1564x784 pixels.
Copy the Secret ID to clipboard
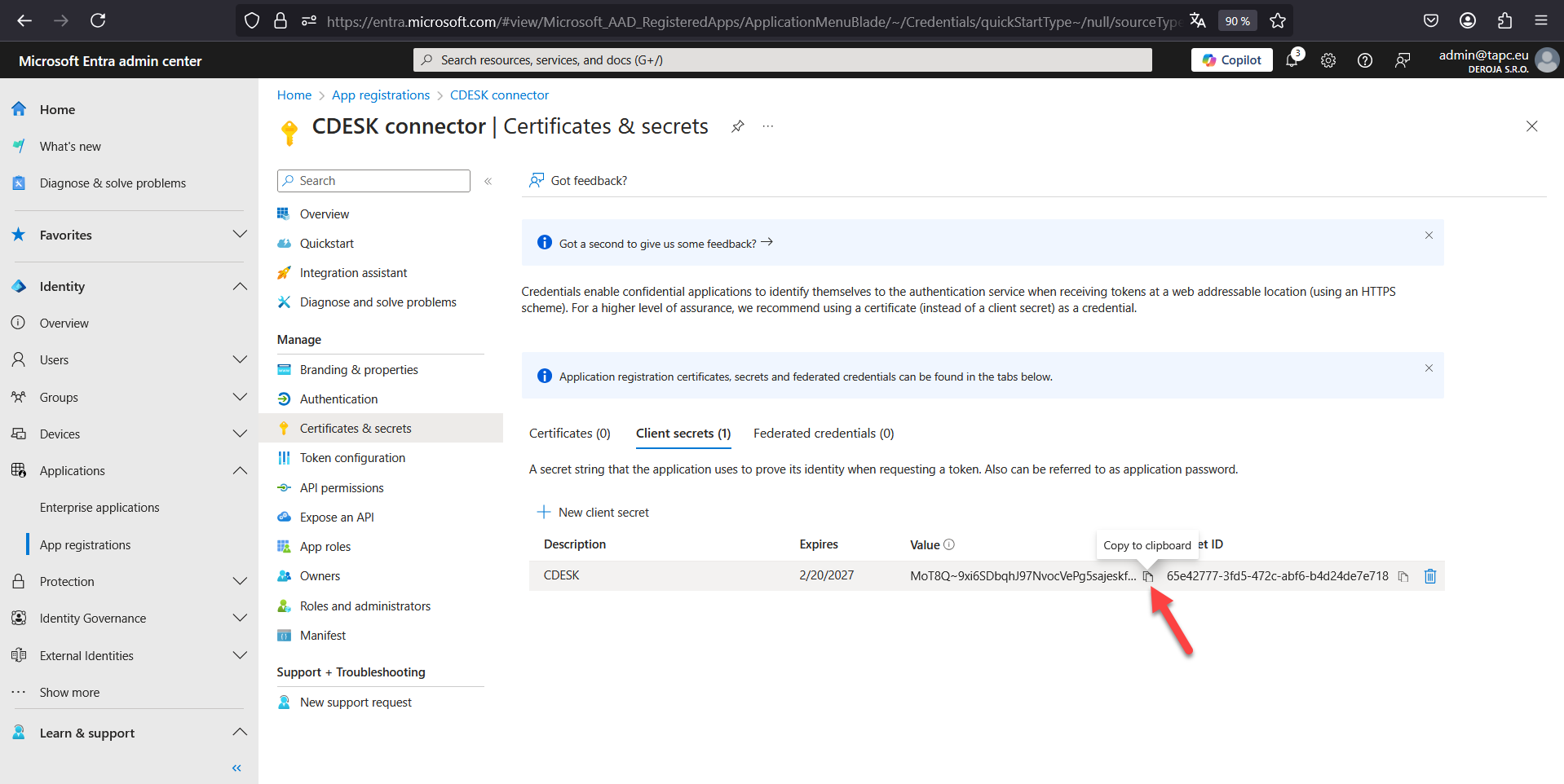(1403, 576)
